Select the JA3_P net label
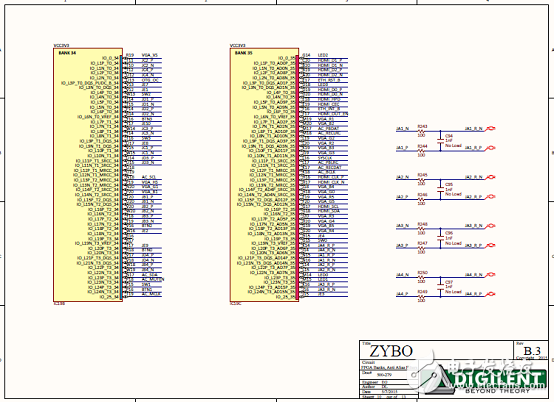The width and height of the screenshot is (554, 402). [x=402, y=246]
